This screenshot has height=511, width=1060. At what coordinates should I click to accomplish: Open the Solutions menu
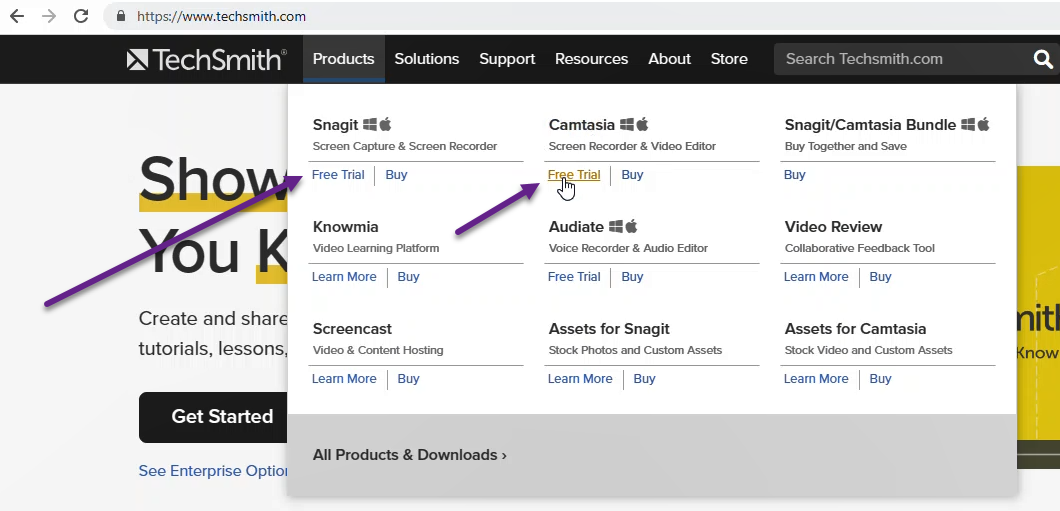426,59
